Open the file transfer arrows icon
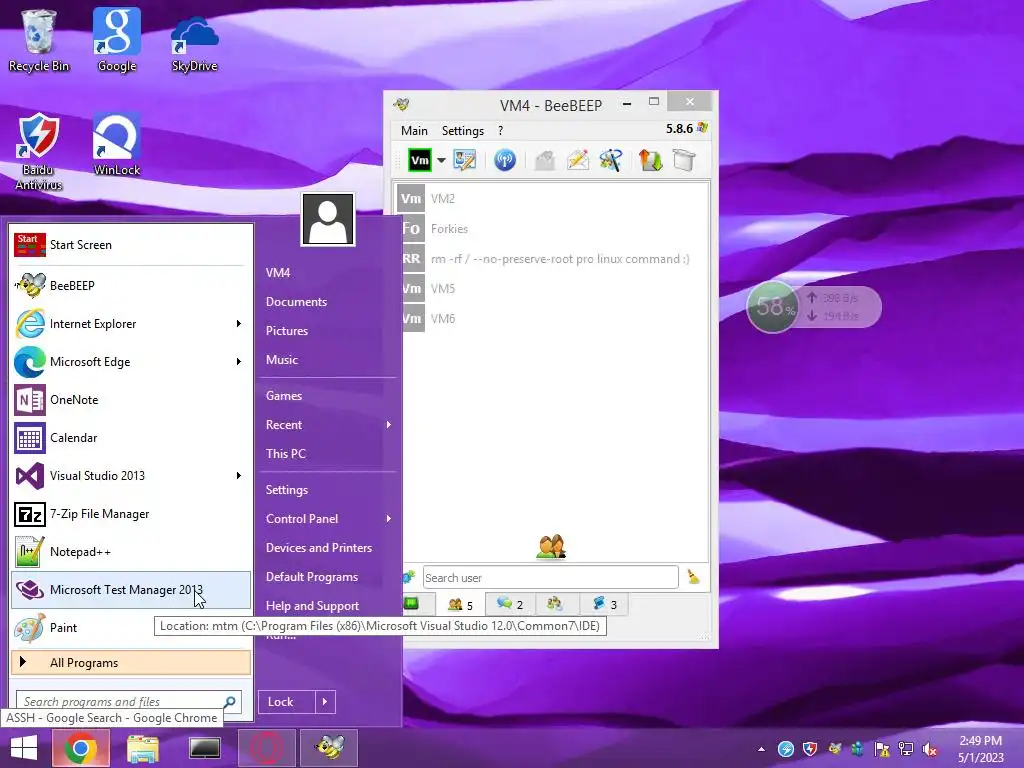Screen dimensions: 1024x768 point(650,160)
